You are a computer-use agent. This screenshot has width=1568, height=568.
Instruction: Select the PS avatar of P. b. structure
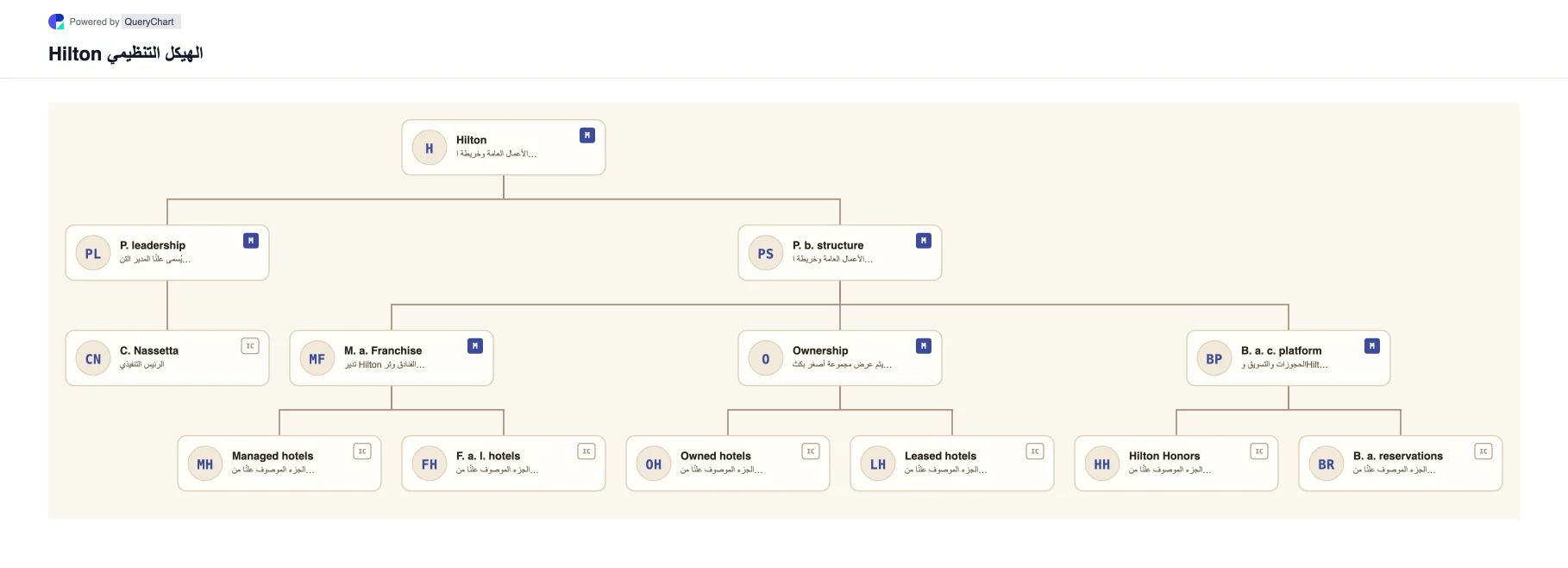(x=766, y=254)
